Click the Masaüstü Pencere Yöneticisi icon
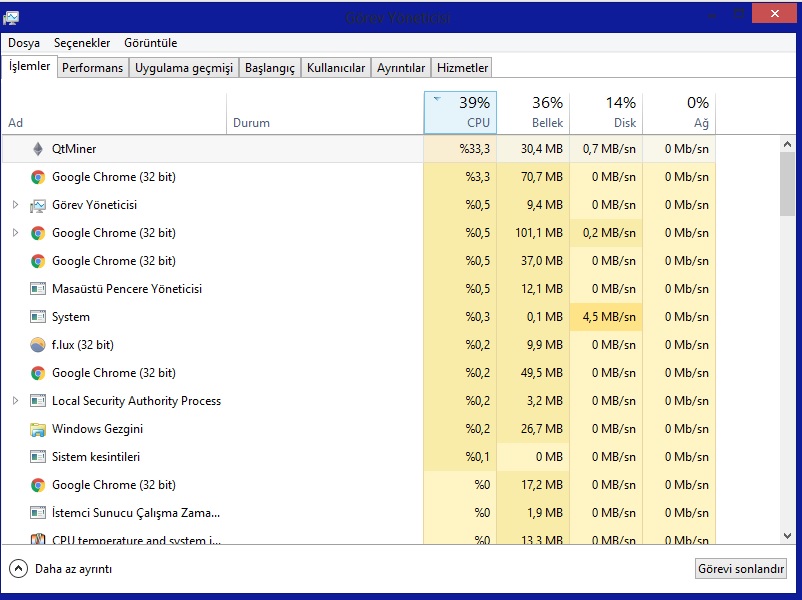The width and height of the screenshot is (802, 600). coord(38,289)
